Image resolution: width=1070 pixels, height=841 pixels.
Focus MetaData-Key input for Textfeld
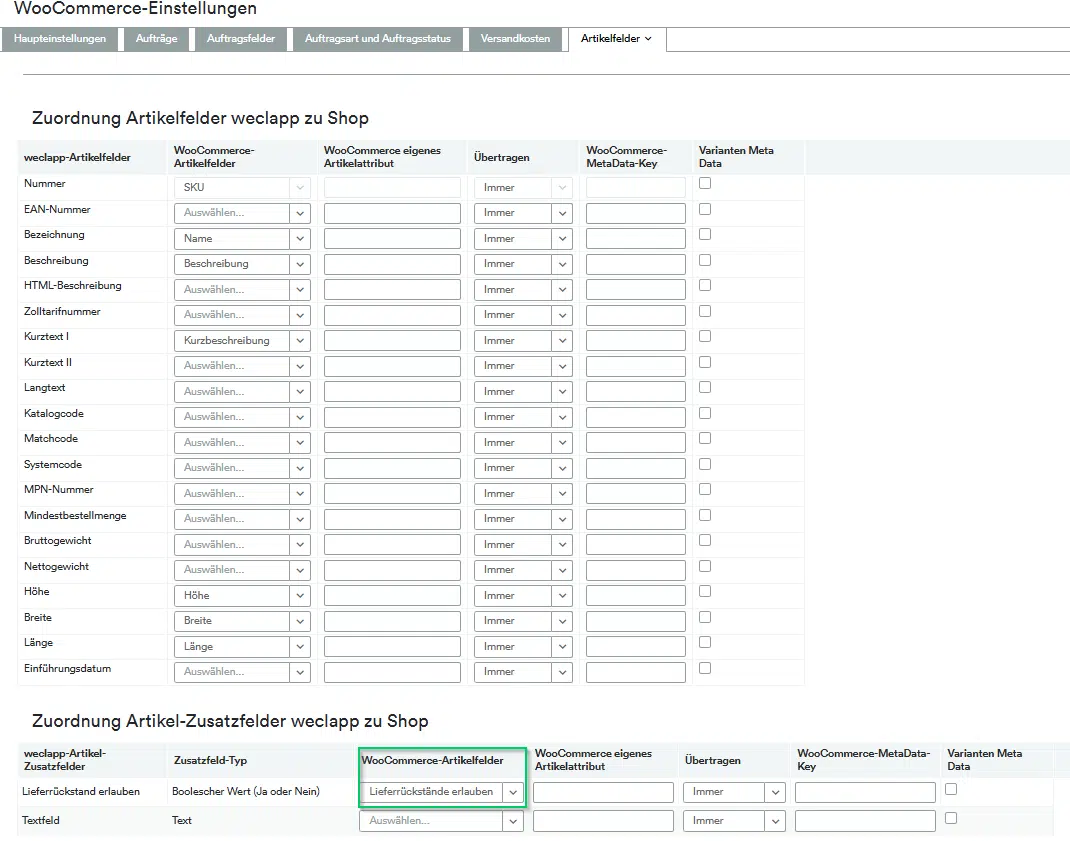click(865, 821)
